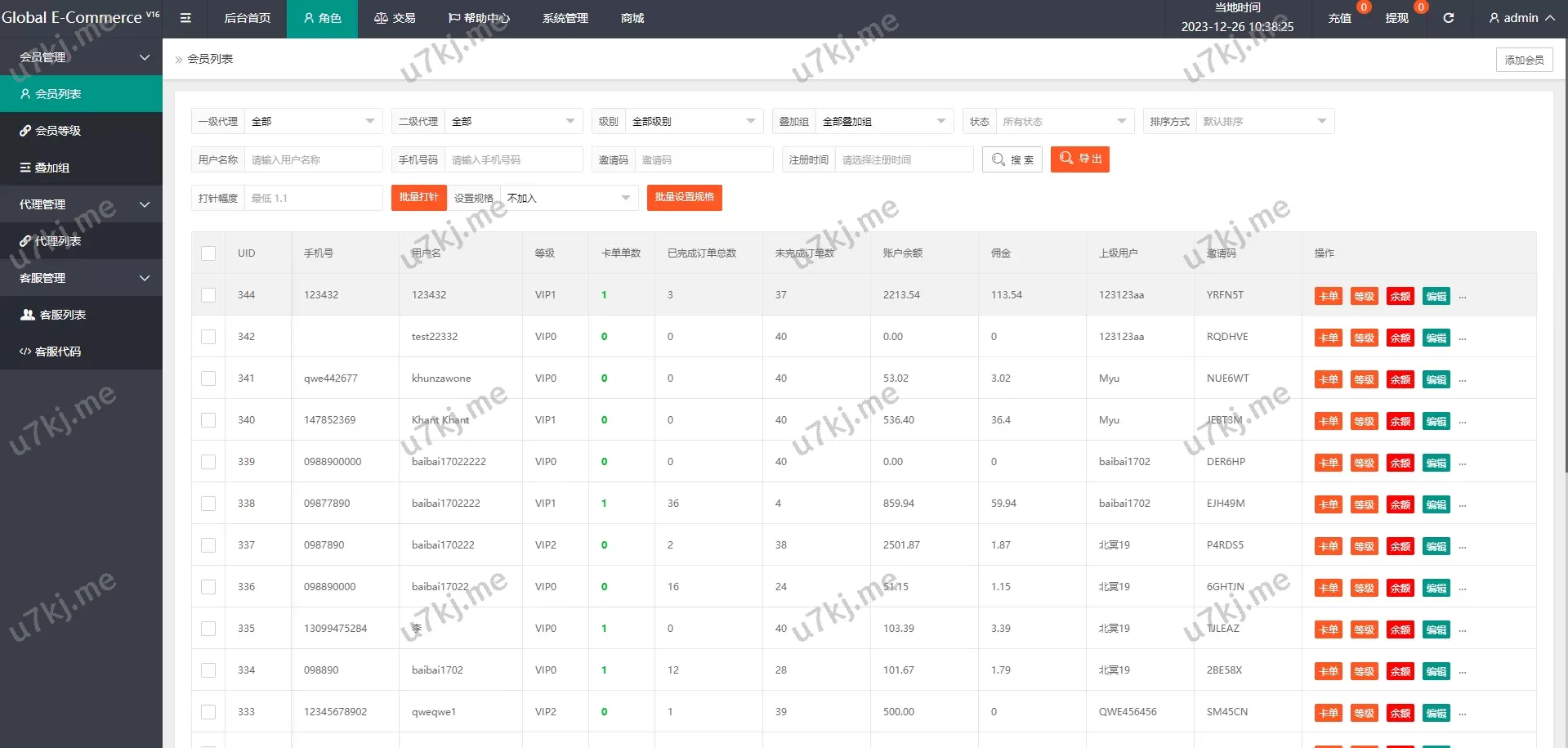Switch to the 交易 top menu tab

point(395,18)
